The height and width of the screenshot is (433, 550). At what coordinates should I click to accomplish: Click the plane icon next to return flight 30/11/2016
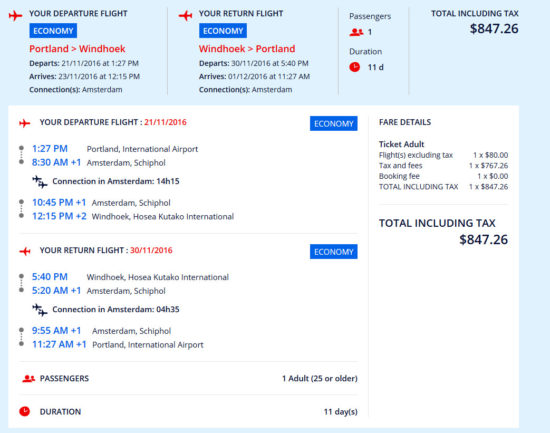(x=25, y=251)
